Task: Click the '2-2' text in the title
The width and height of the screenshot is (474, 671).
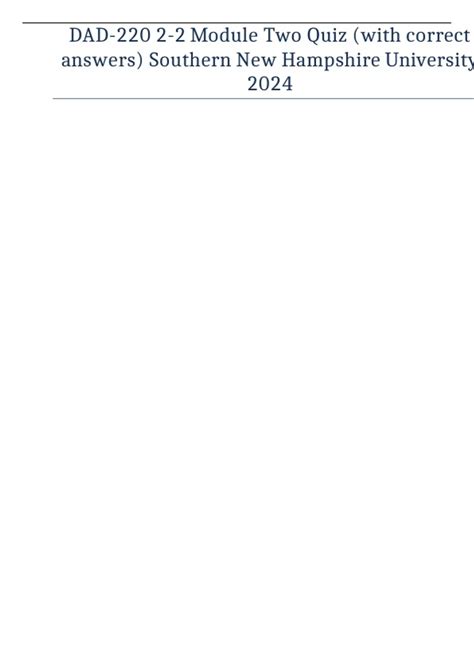Action: click(x=171, y=35)
